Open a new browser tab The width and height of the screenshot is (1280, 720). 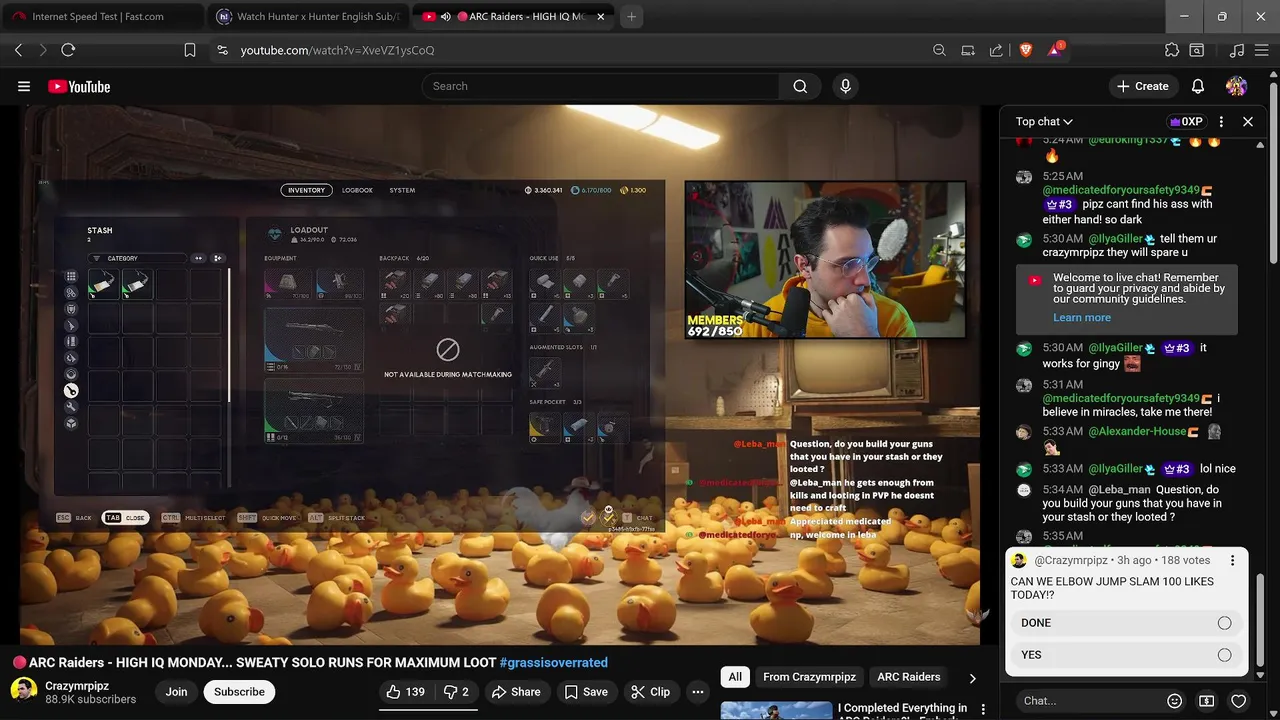coord(631,17)
